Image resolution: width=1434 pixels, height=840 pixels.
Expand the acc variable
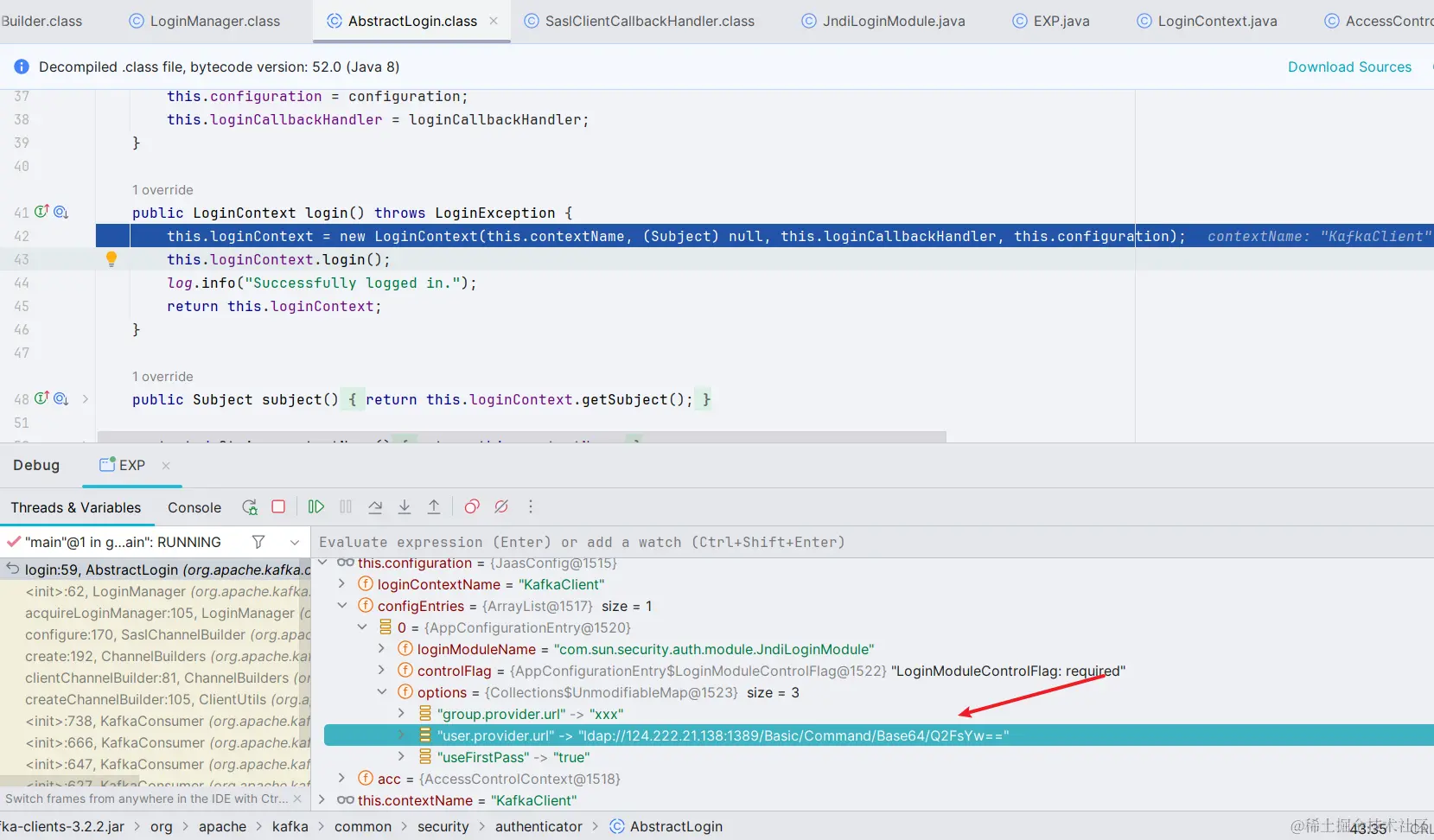tap(341, 779)
